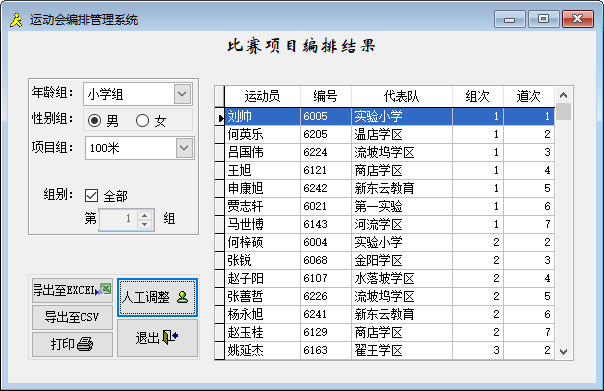The width and height of the screenshot is (604, 391).
Task: Click the running figure app icon in title bar
Action: point(16,20)
